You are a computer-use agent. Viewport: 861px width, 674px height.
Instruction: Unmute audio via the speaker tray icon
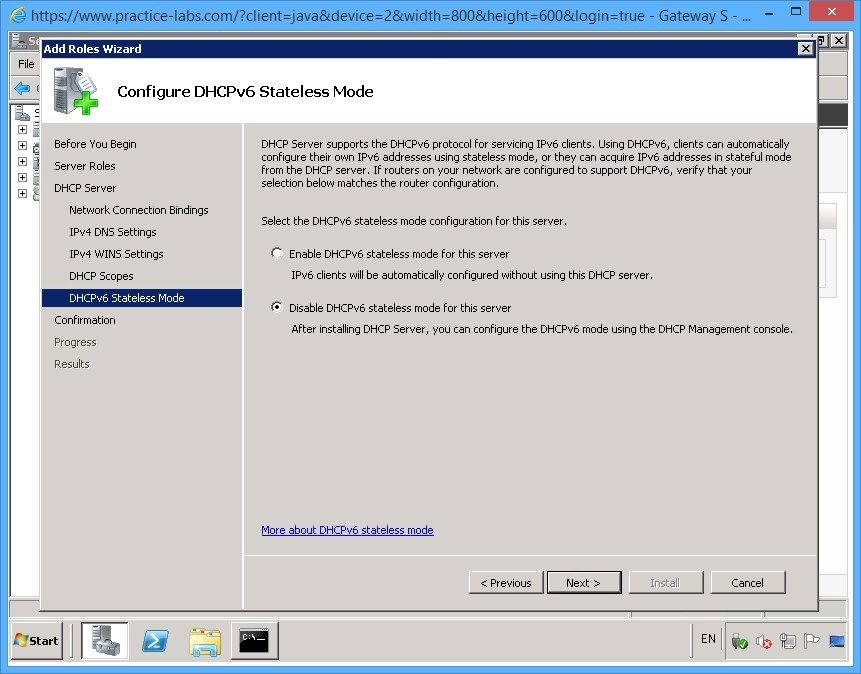point(763,640)
